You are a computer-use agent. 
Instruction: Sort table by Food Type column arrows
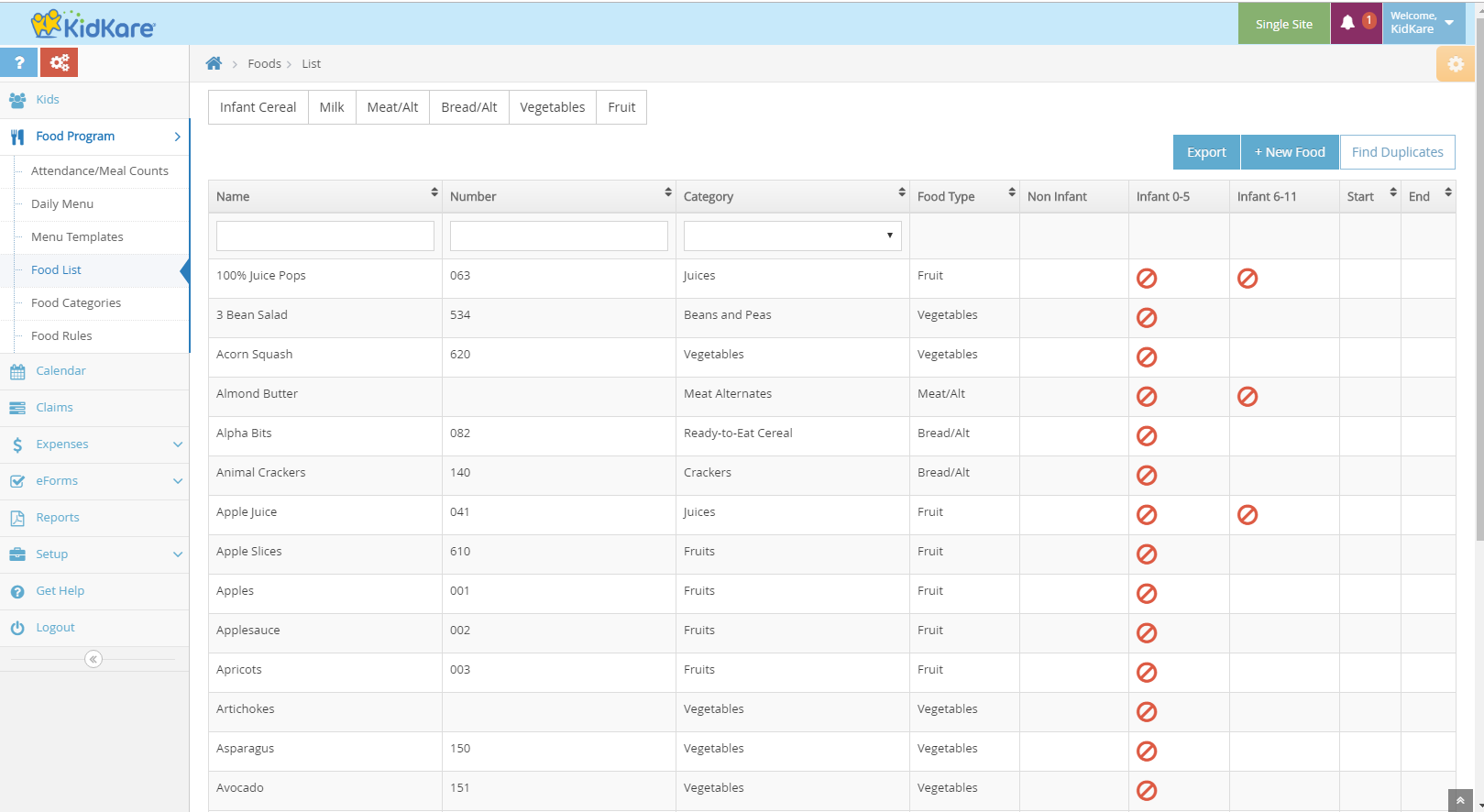click(x=1012, y=192)
